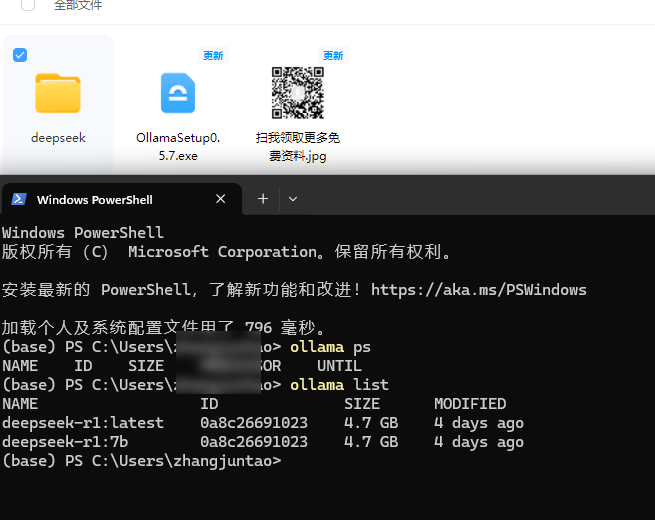
Task: Click the PowerShell icon on the tab
Action: [x=19, y=199]
